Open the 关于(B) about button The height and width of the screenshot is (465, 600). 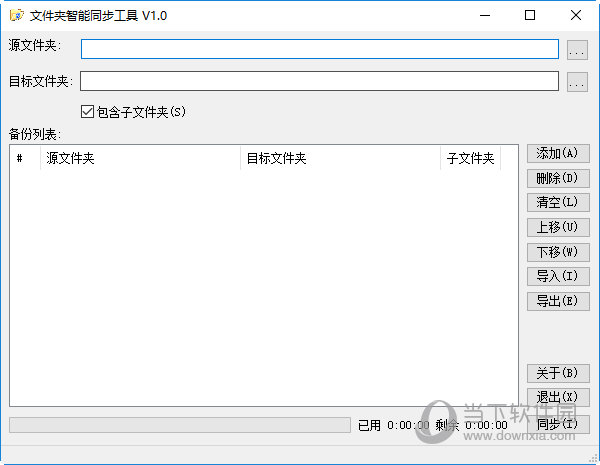[x=558, y=373]
